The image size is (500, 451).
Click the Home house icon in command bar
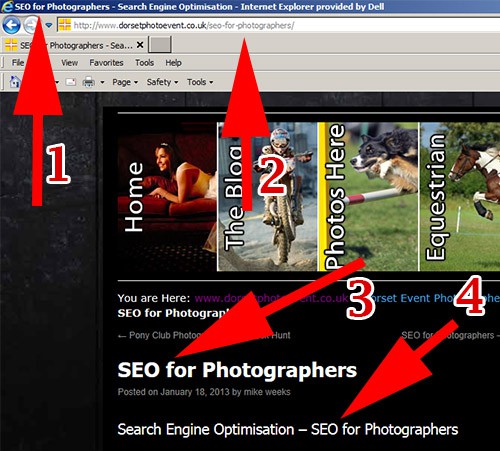click(x=14, y=82)
